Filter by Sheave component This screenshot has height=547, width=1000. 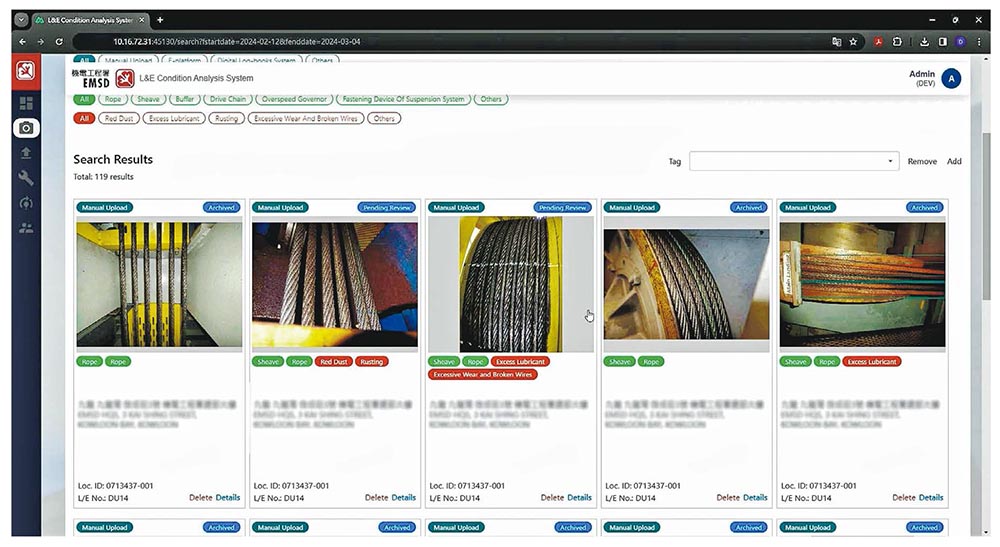click(x=149, y=99)
